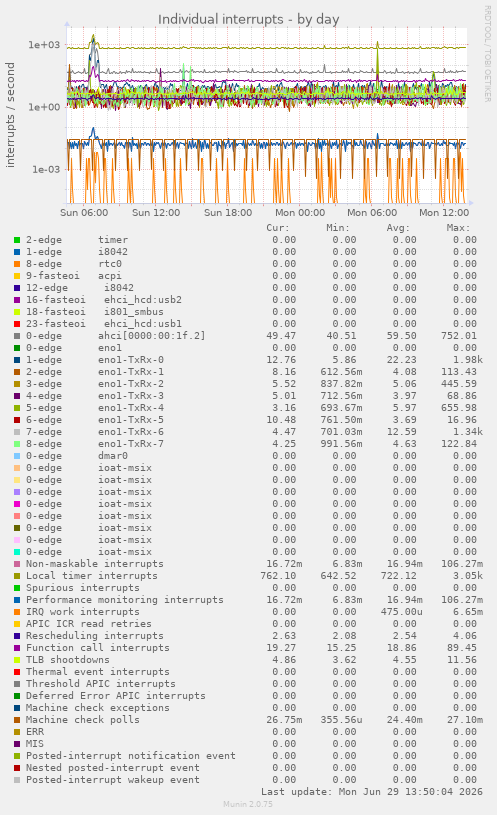
Task: Click the 'Threshold APIC interrupts' legend label
Action: click(100, 684)
